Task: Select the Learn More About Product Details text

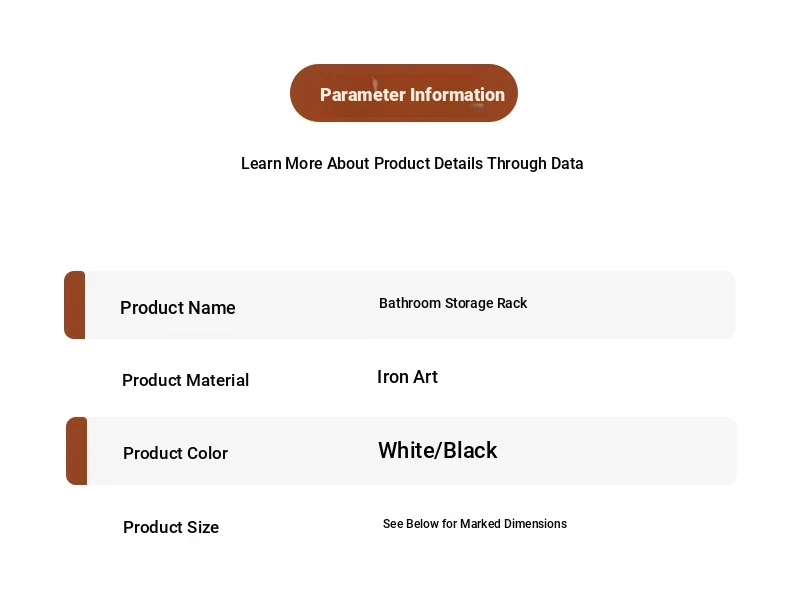Action: pyautogui.click(x=362, y=164)
